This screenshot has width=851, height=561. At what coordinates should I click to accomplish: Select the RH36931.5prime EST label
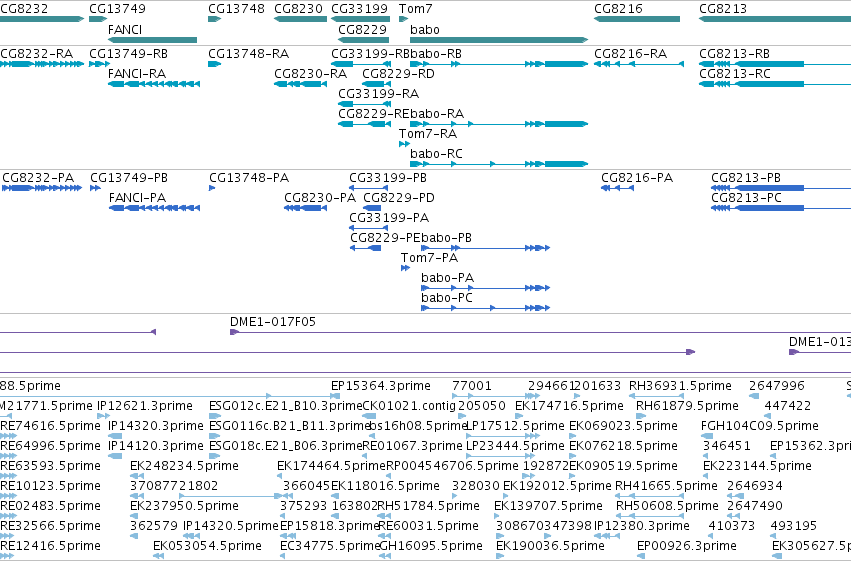[681, 386]
